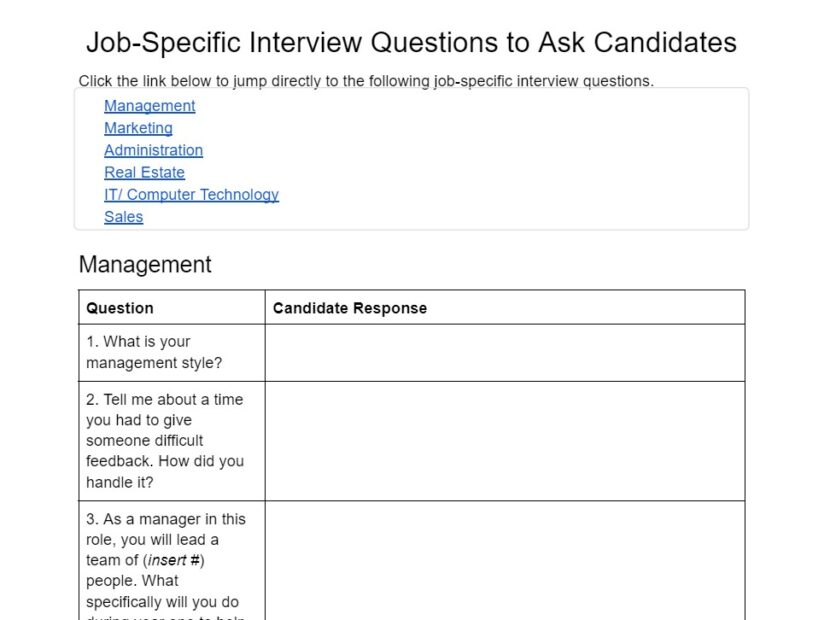
Task: Click the intro sentence 'Click the link below'
Action: [366, 81]
